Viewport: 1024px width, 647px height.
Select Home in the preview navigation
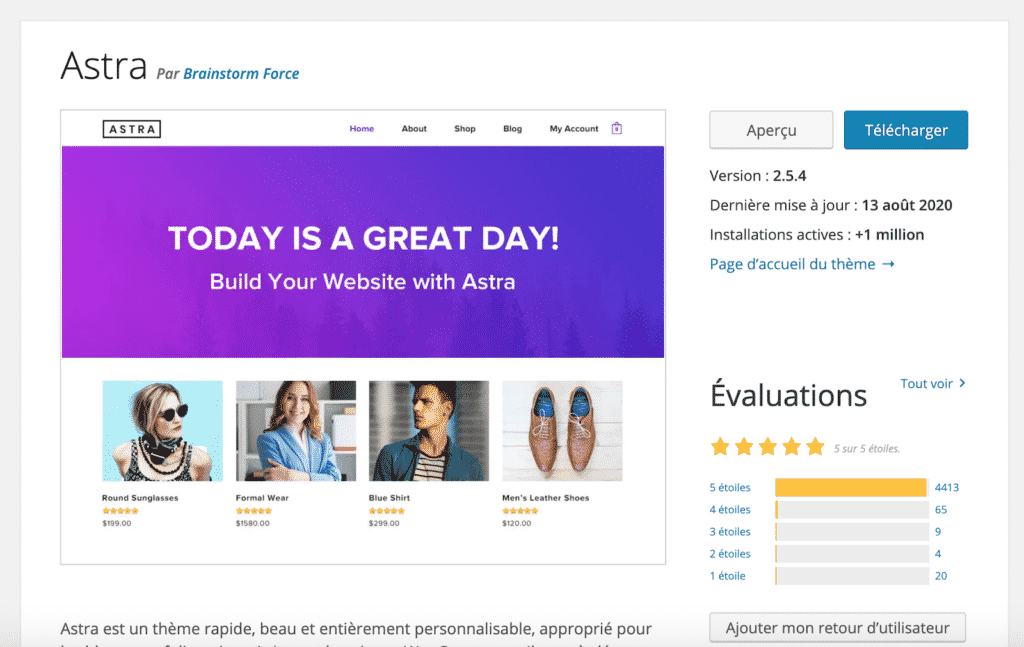click(361, 128)
